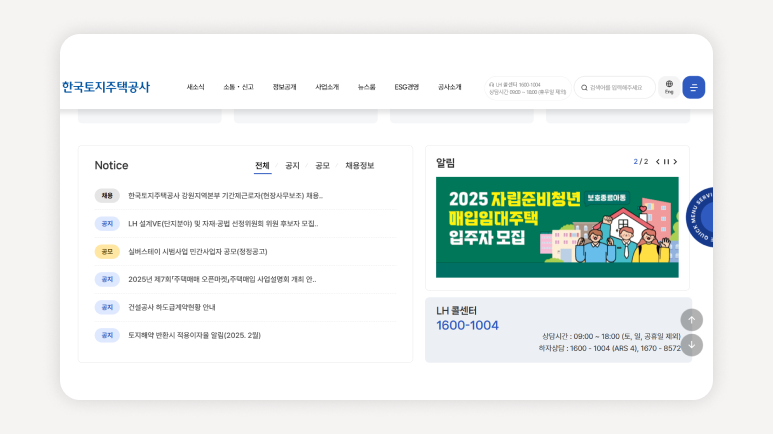Open the blue hamburger menu button
The height and width of the screenshot is (434, 773).
693,87
